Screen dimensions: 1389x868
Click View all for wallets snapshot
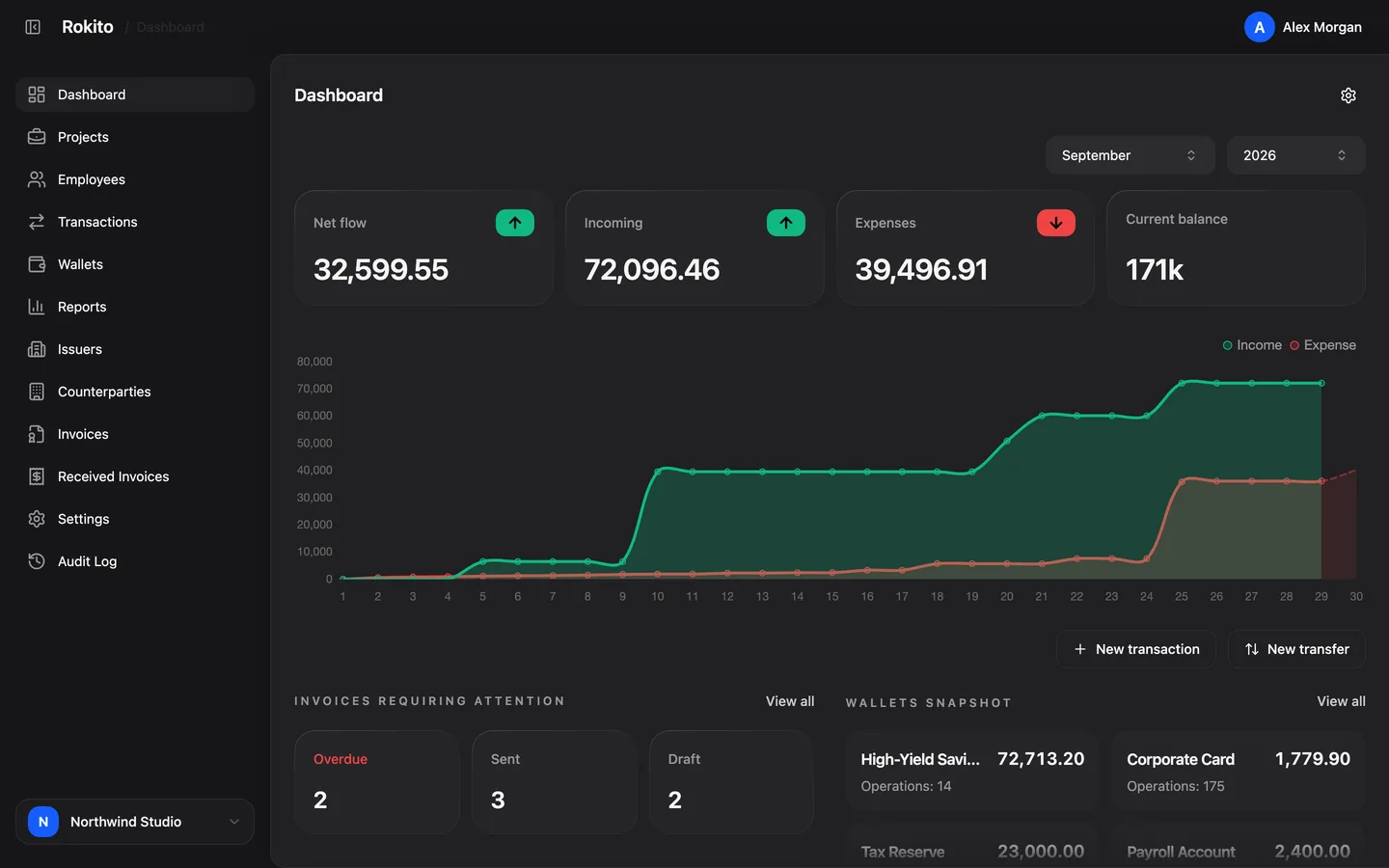(x=1341, y=701)
